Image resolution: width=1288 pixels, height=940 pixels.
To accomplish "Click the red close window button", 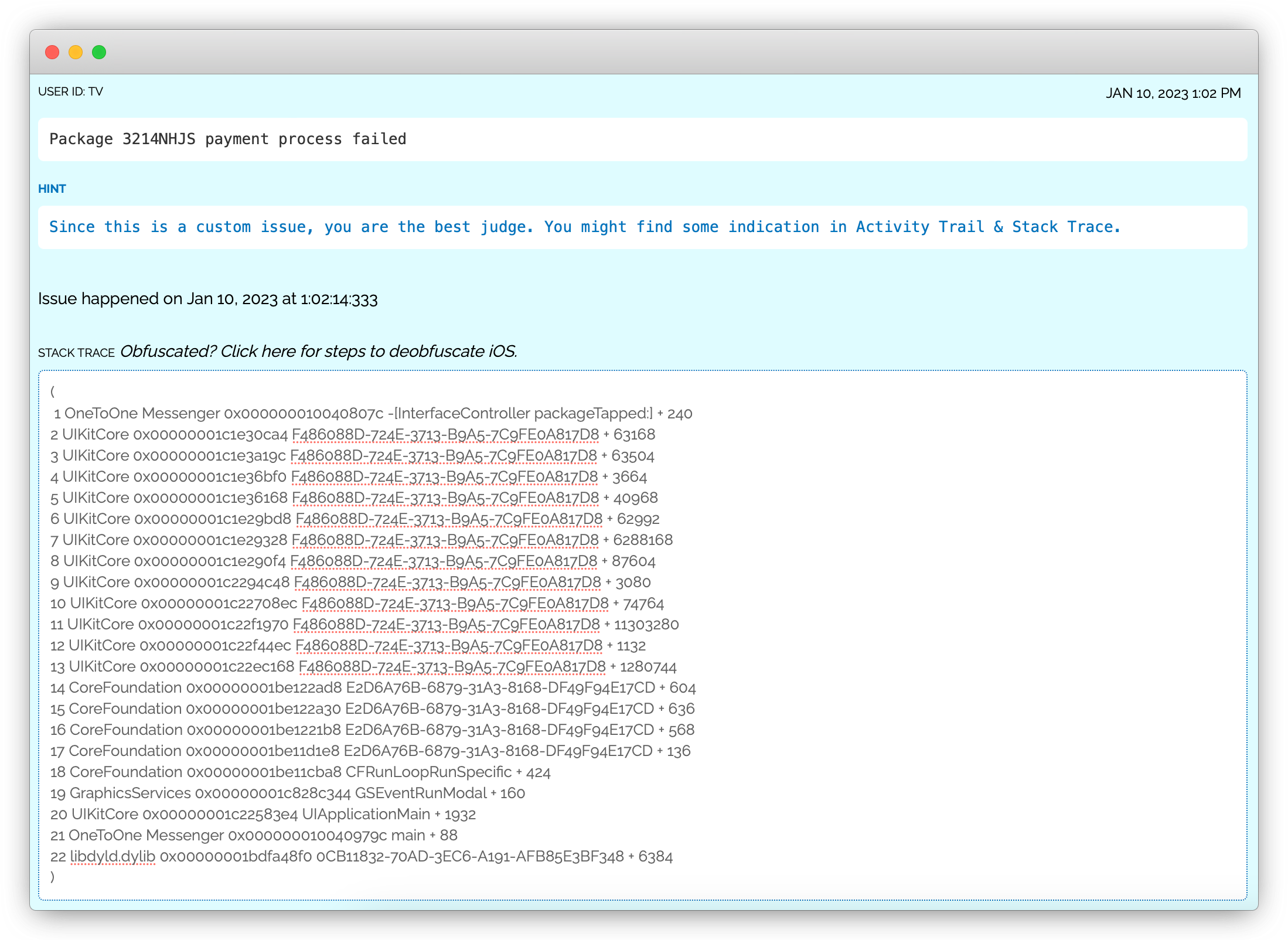I will click(52, 52).
